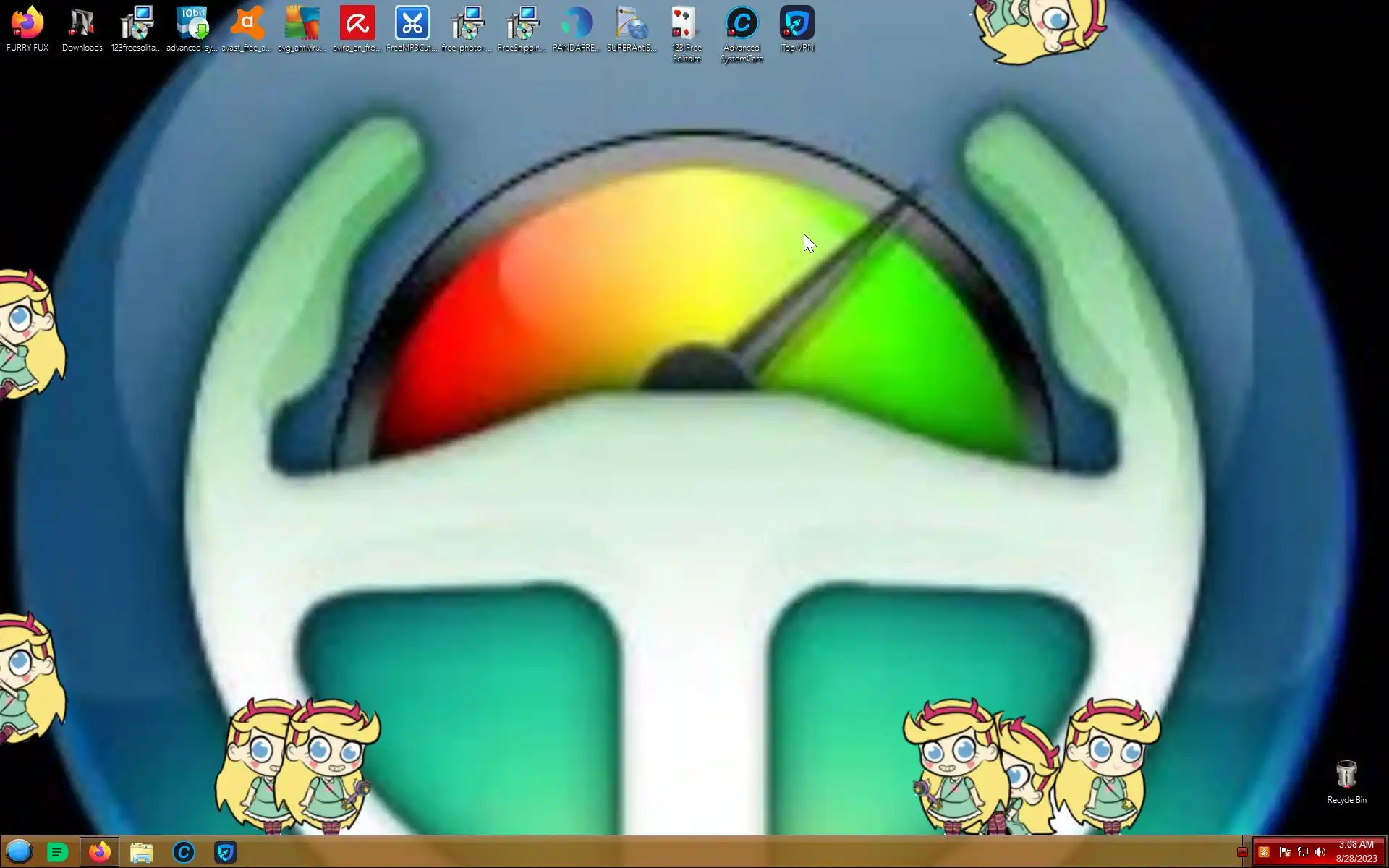Open the 123 Free Solitaire shortcut

(x=686, y=24)
